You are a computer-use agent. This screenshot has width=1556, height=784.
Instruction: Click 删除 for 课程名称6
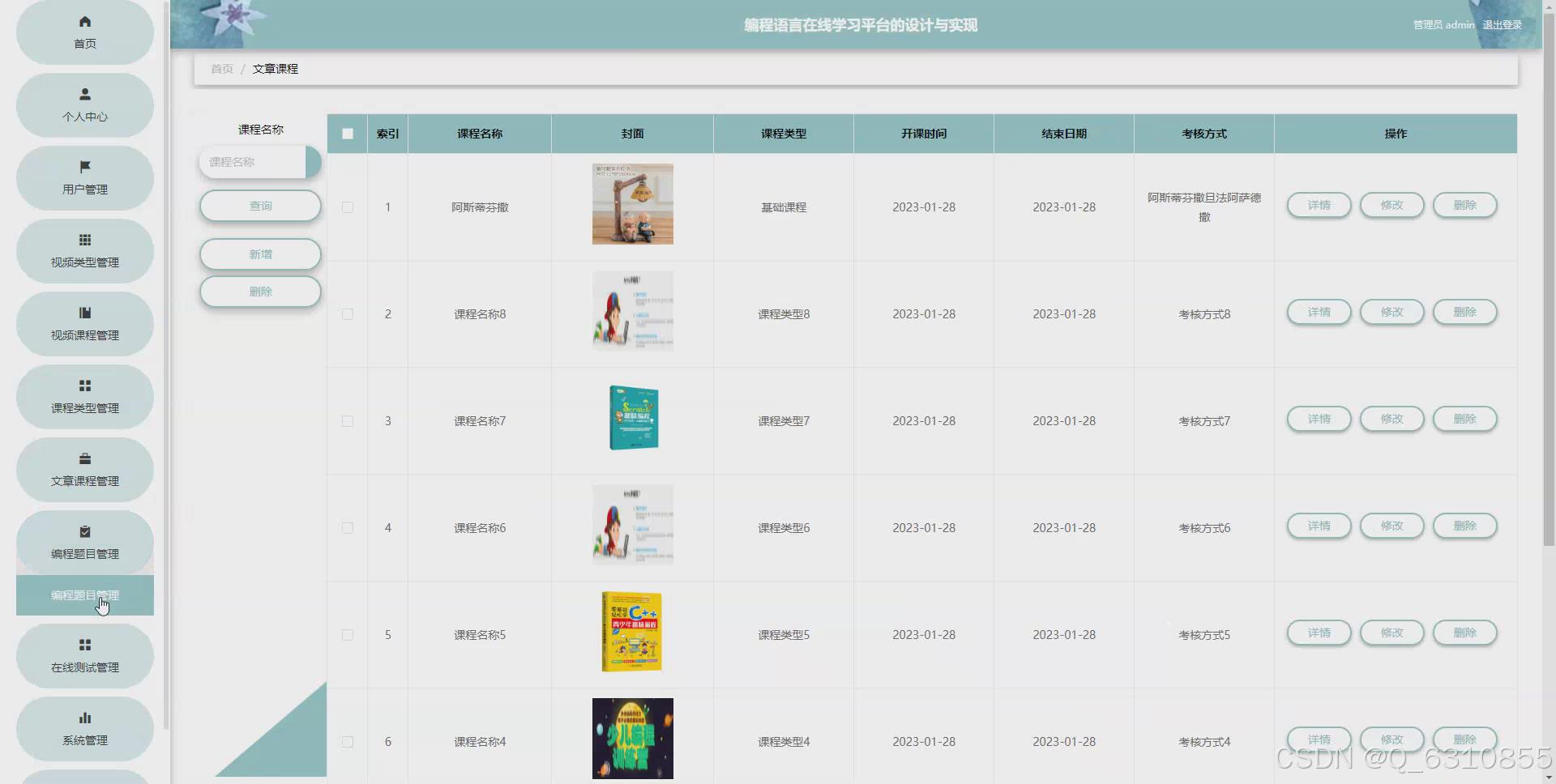pos(1464,526)
